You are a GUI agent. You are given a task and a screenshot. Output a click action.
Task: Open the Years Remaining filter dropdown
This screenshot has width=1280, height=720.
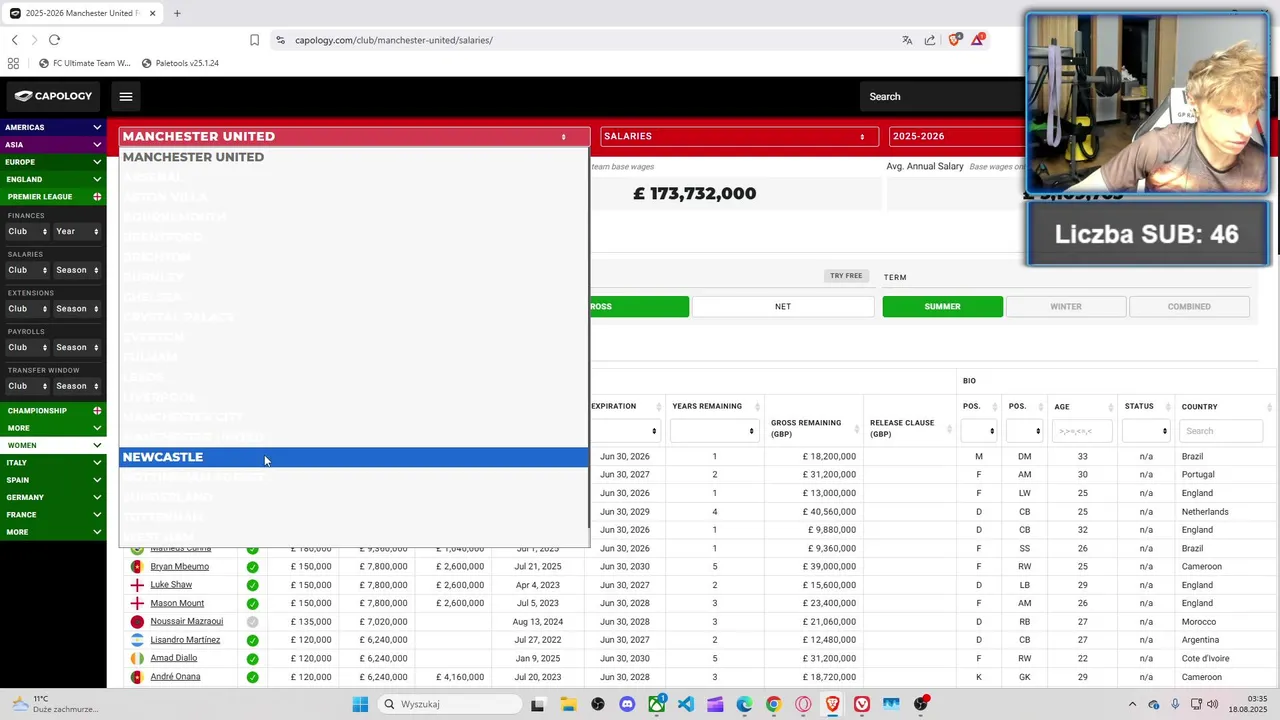[x=713, y=431]
